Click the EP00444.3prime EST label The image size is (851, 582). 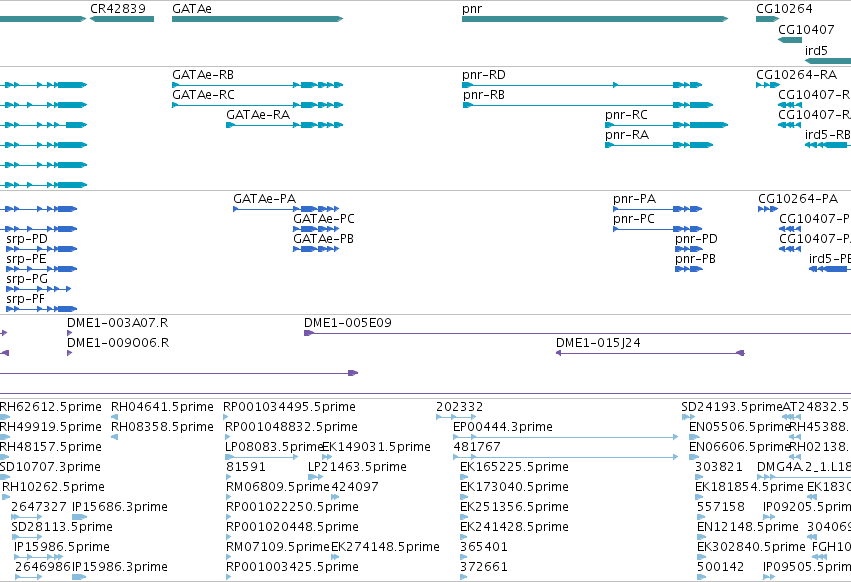tap(503, 427)
